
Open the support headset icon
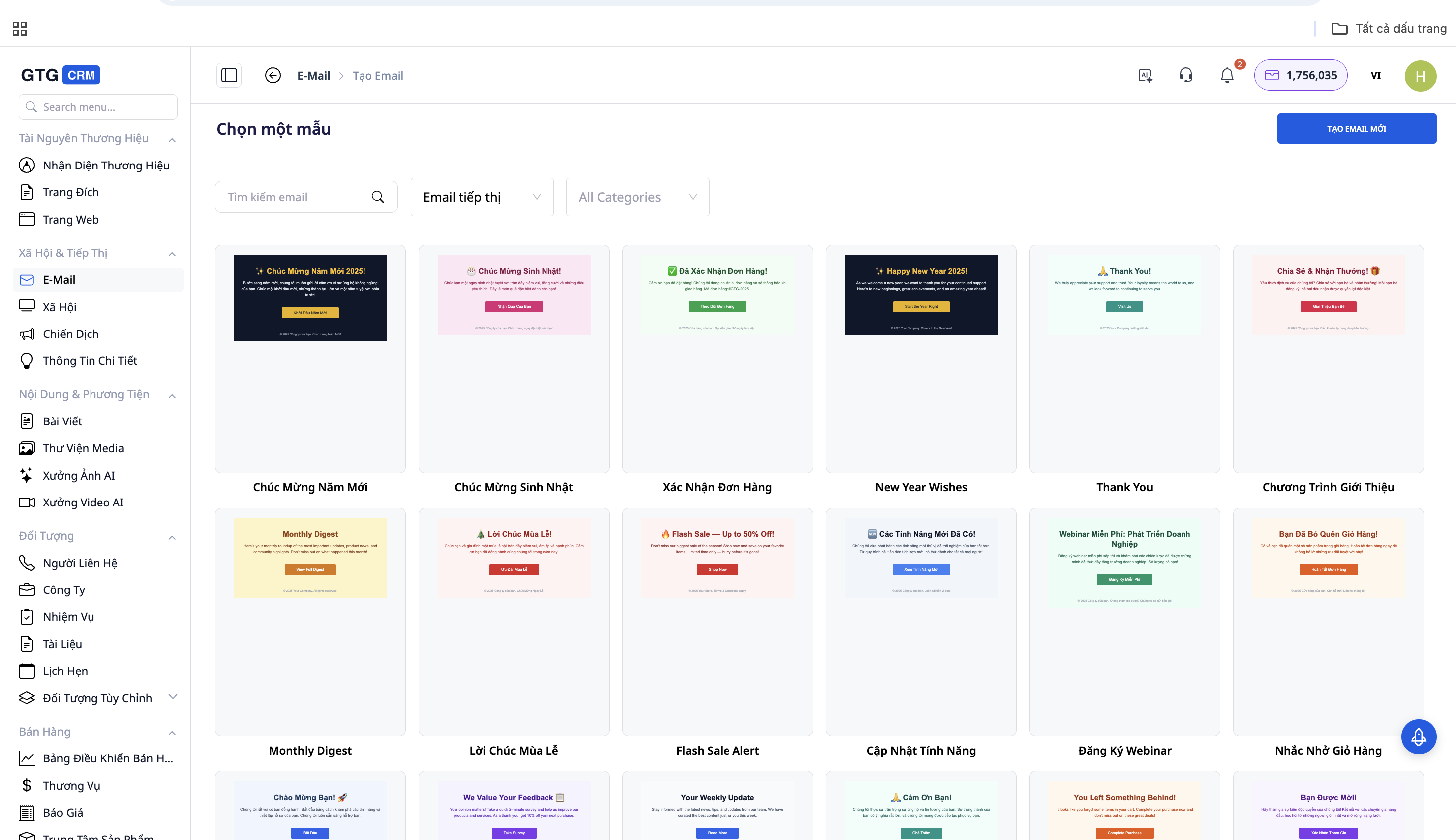coord(1186,75)
